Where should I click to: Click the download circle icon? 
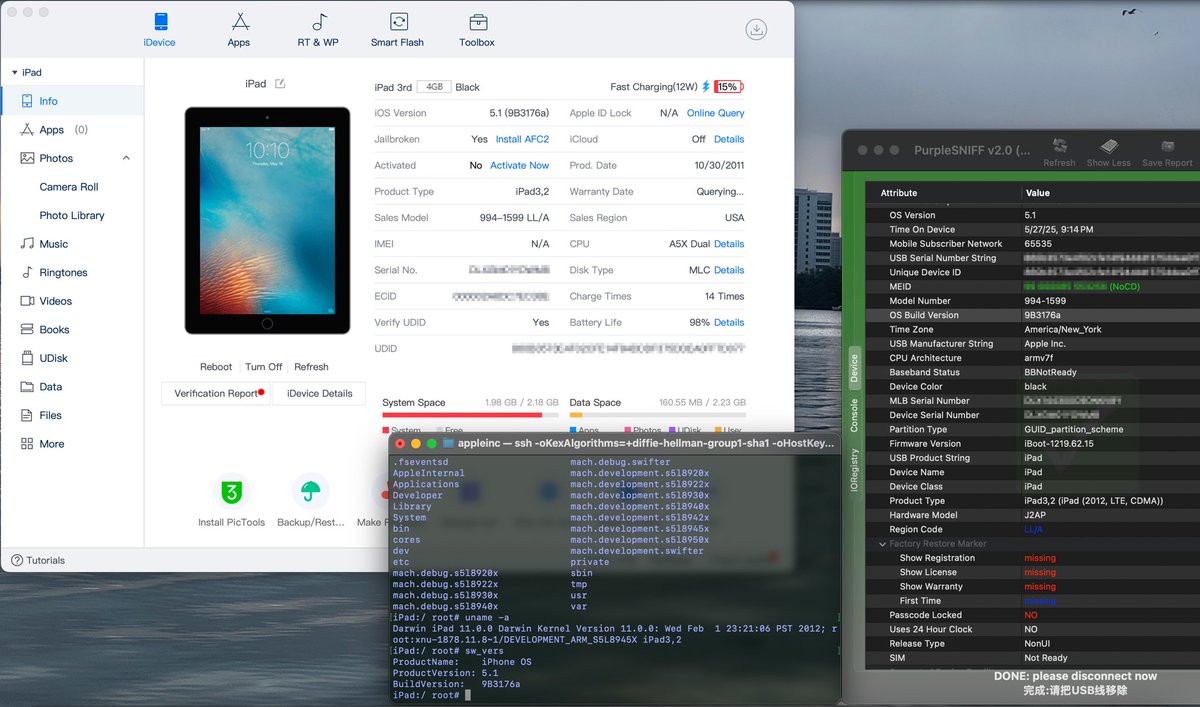click(x=757, y=30)
